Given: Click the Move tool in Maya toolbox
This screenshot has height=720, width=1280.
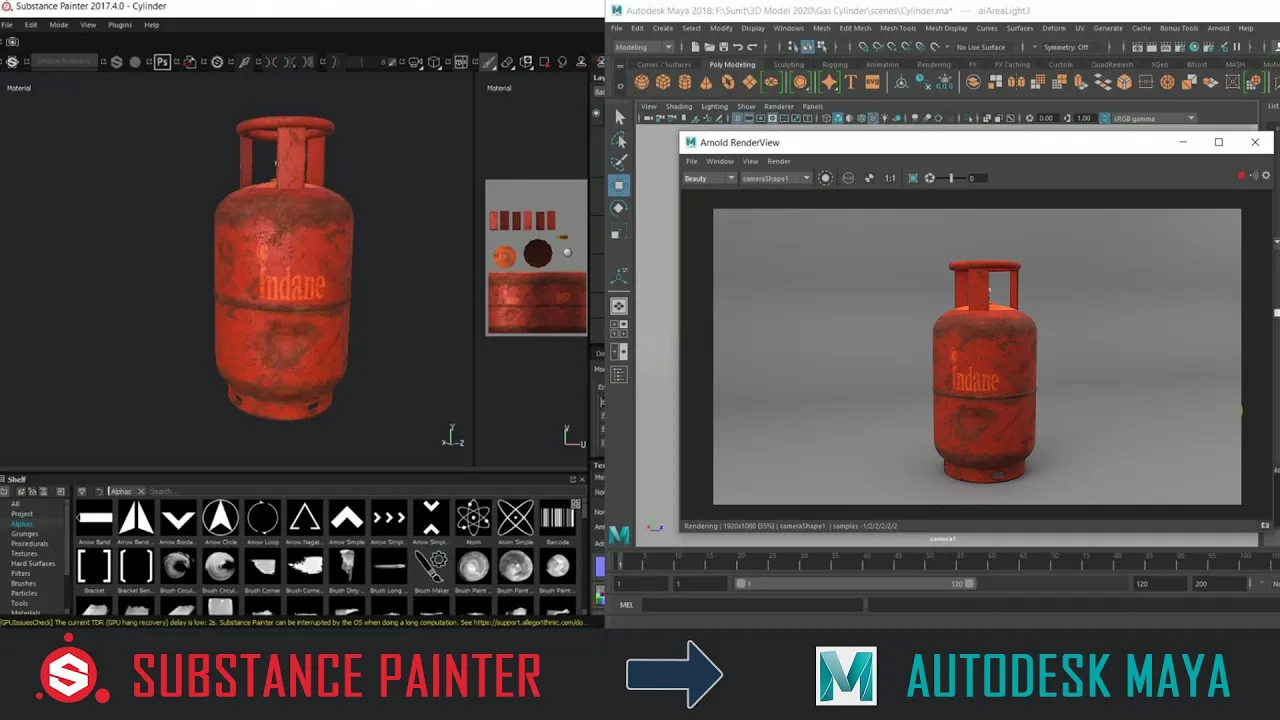Looking at the screenshot, I should click(619, 185).
